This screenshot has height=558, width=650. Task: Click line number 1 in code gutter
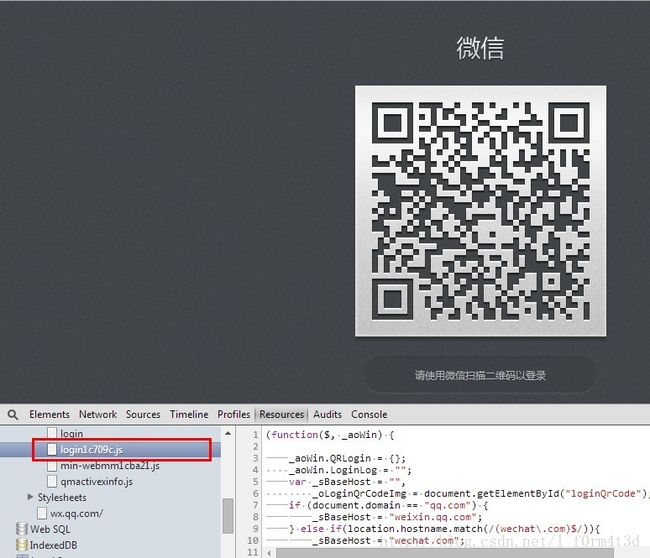point(255,435)
